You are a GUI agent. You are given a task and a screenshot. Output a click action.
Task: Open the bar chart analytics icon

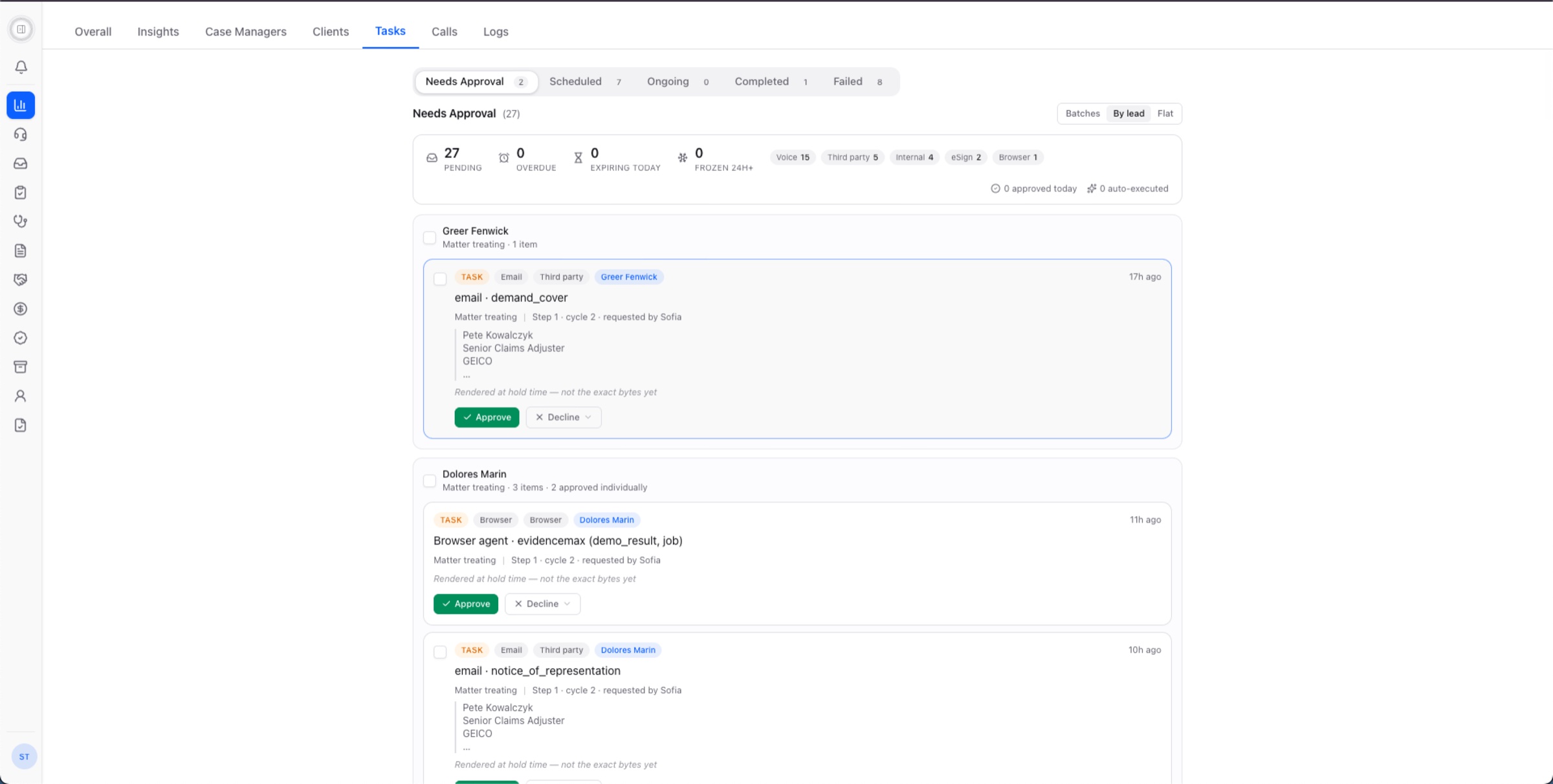[21, 105]
